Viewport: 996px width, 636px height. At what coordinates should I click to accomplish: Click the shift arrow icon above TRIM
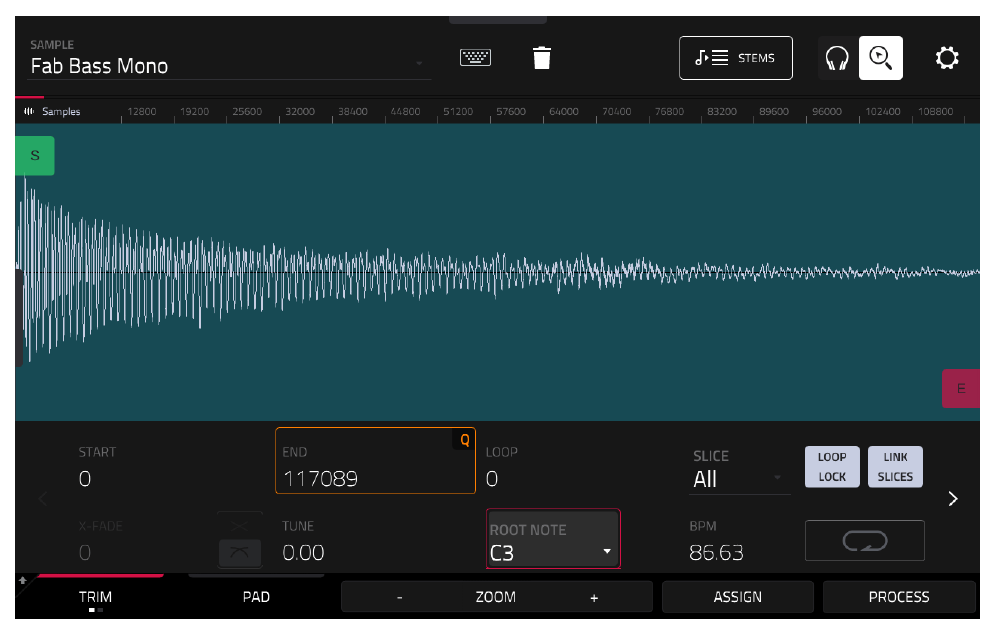click(23, 580)
